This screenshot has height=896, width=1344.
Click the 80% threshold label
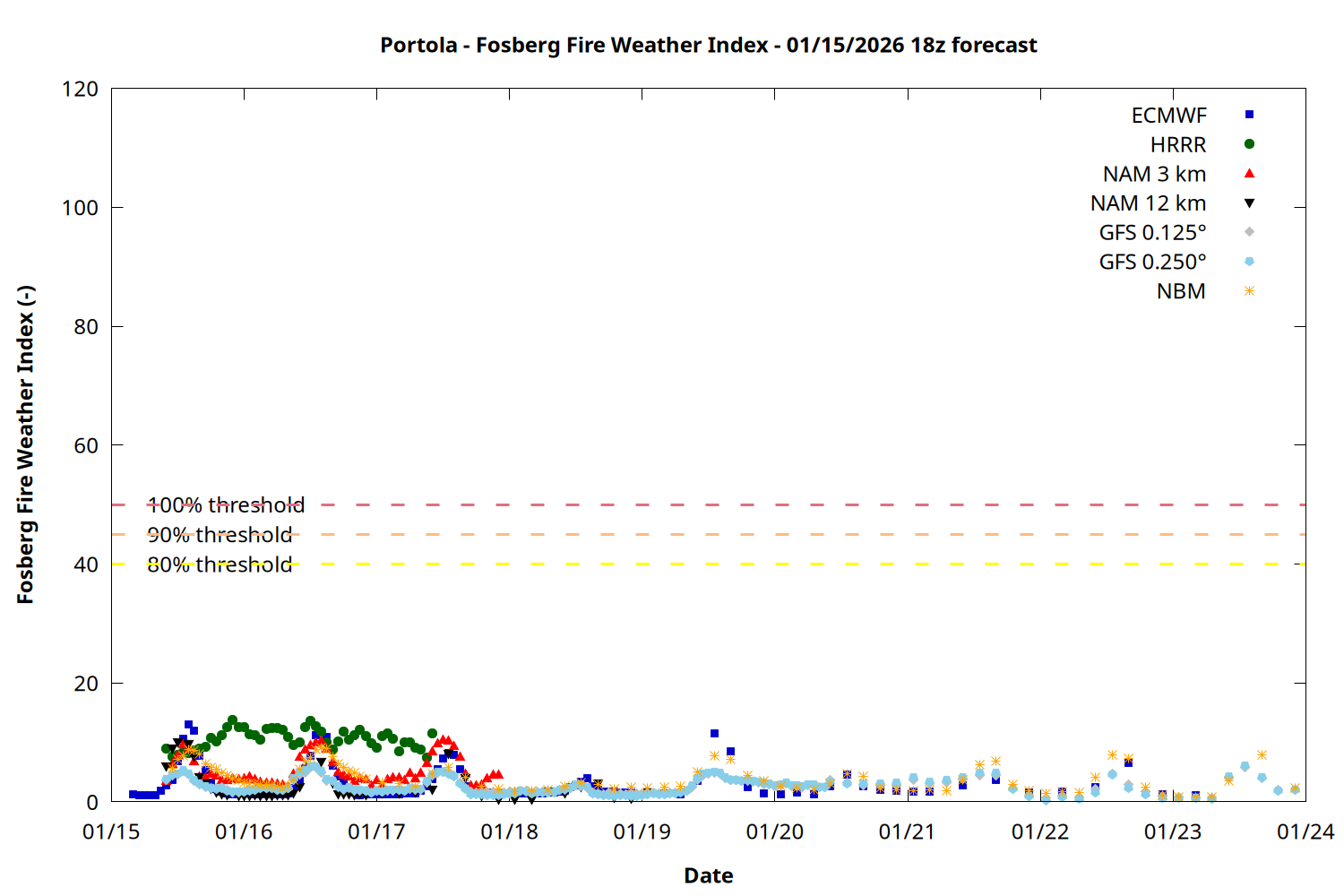click(x=220, y=565)
